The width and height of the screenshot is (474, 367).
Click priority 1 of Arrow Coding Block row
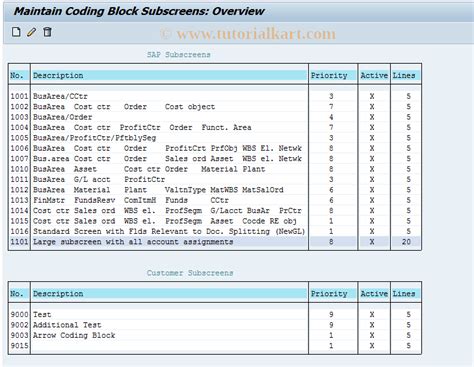[331, 335]
